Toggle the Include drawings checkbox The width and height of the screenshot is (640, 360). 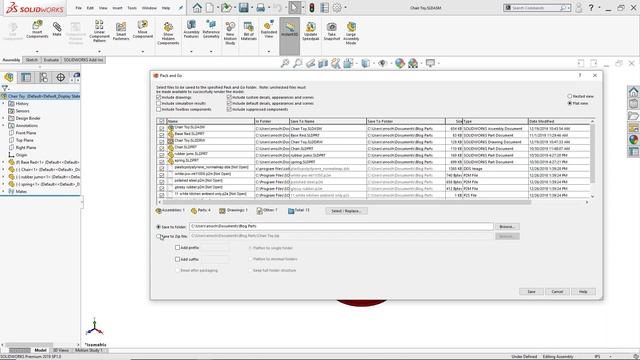pos(158,98)
